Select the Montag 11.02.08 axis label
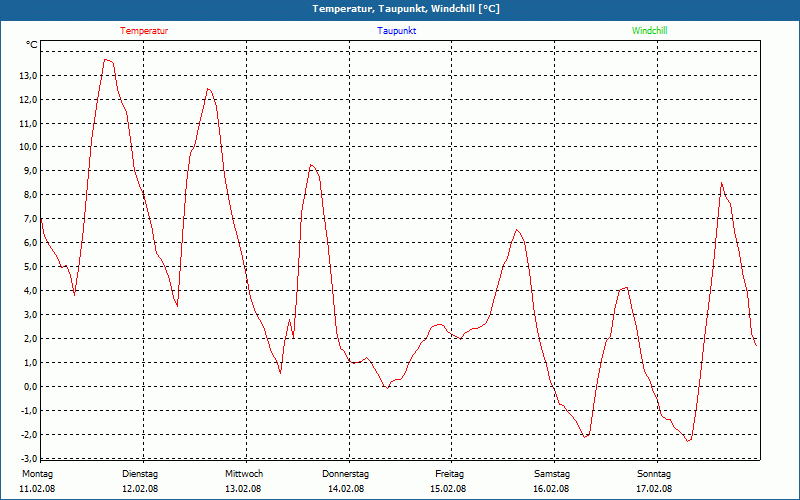This screenshot has height=500, width=800. point(37,481)
